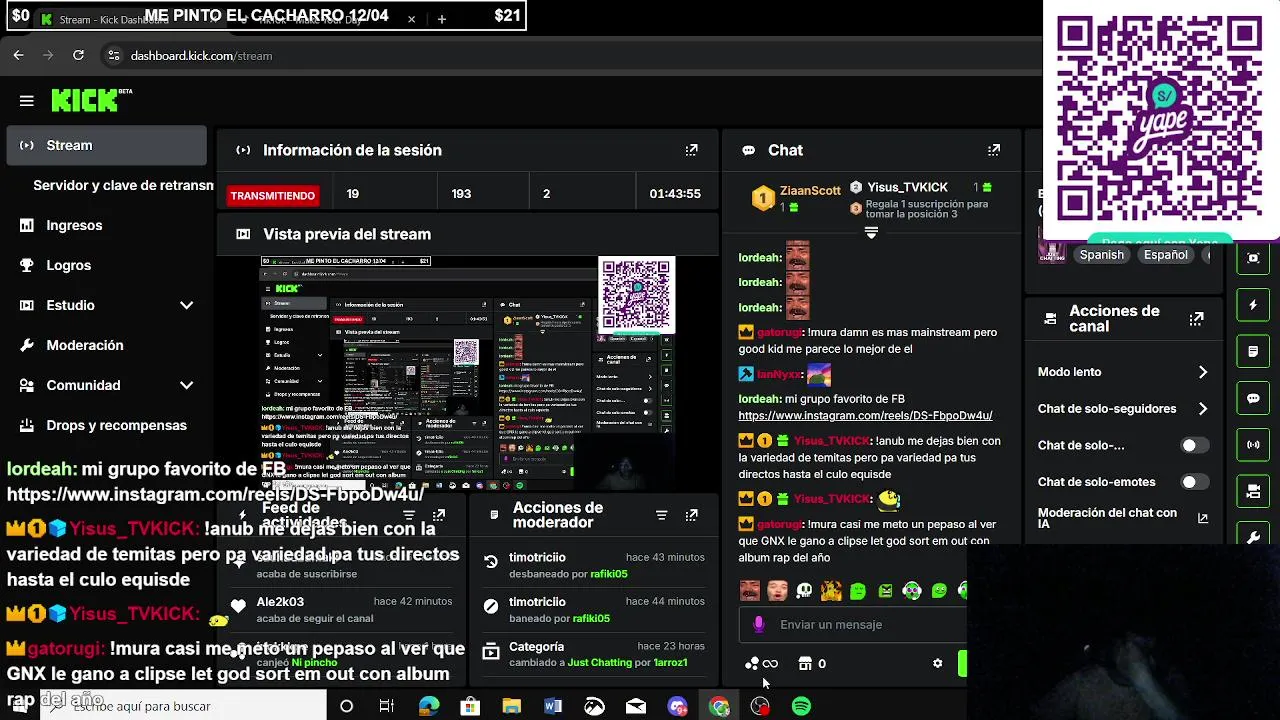Filter the Feed de actividades list
1280x720 pixels.
tap(409, 515)
